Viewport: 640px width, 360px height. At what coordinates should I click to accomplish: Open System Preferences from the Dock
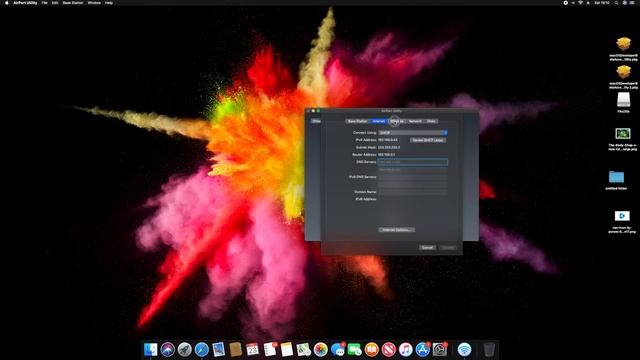(440, 349)
